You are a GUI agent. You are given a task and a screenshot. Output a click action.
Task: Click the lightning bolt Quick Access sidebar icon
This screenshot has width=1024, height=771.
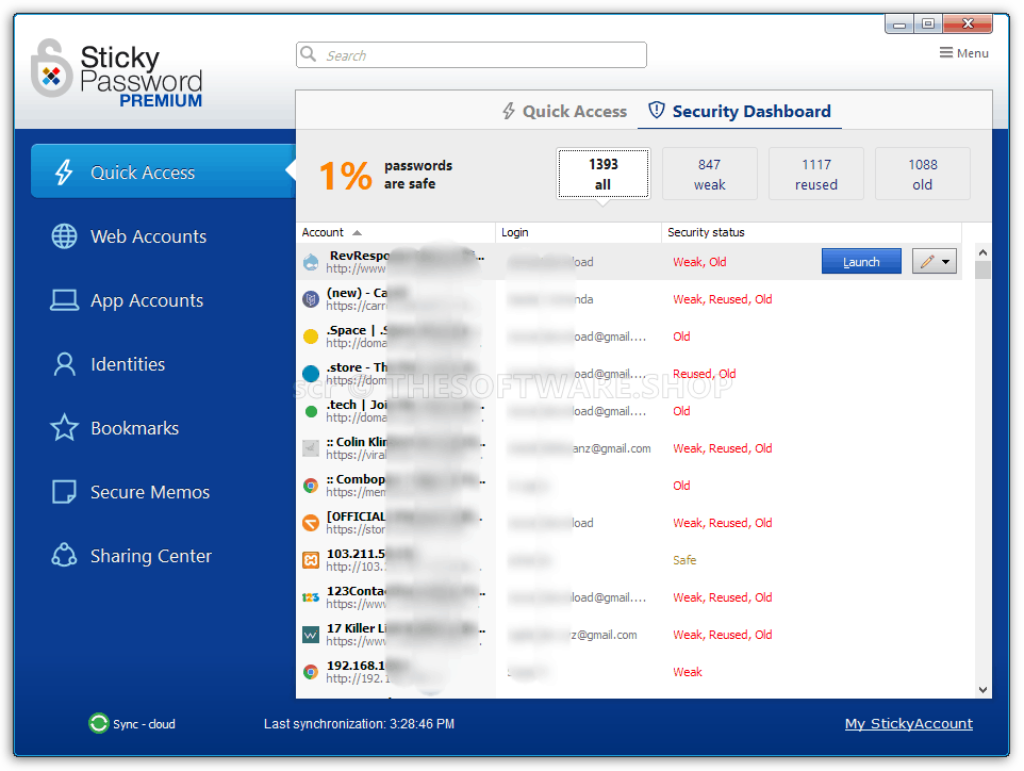click(x=64, y=172)
